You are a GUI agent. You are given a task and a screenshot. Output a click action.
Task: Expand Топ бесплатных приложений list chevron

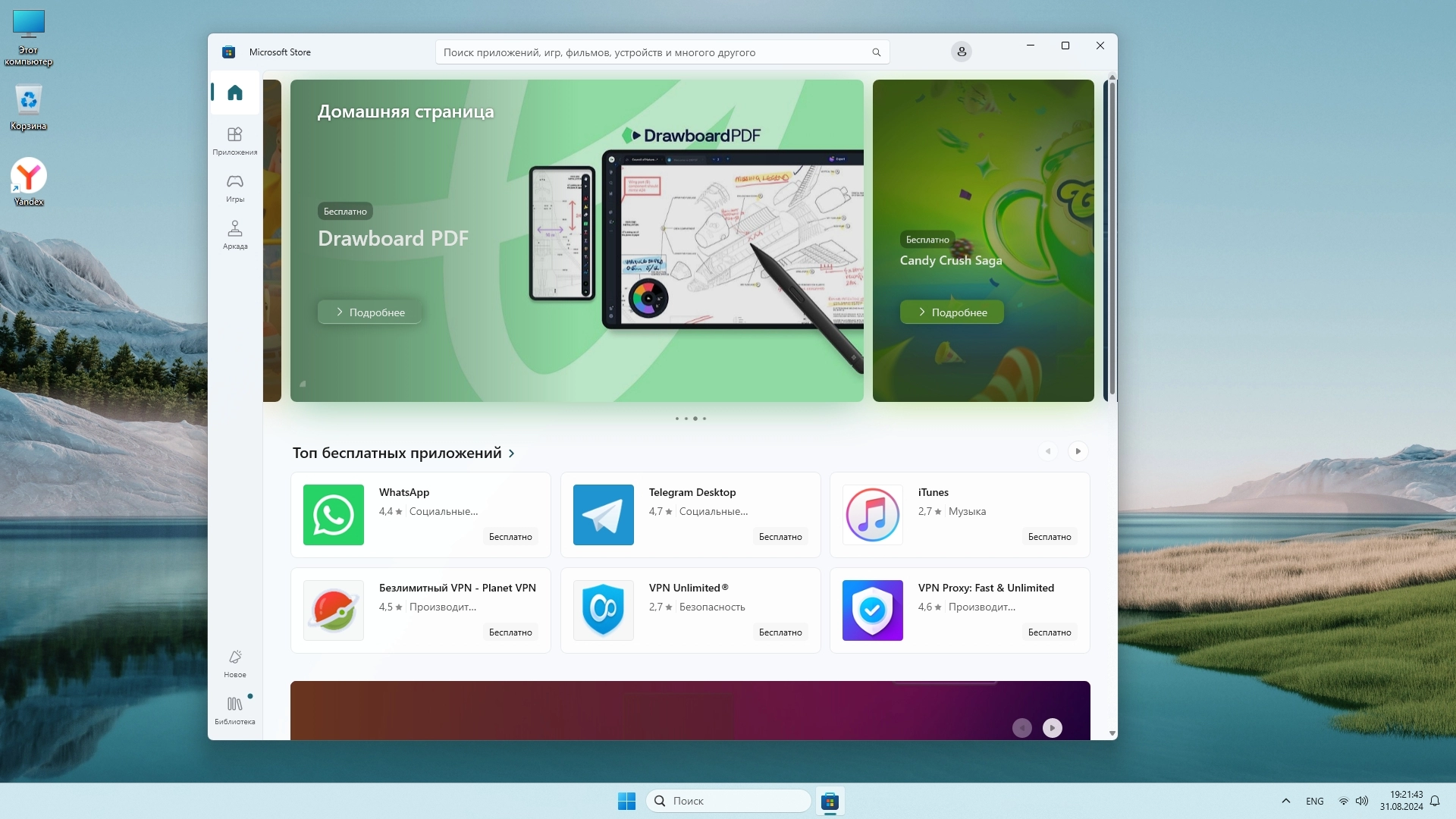(x=512, y=453)
